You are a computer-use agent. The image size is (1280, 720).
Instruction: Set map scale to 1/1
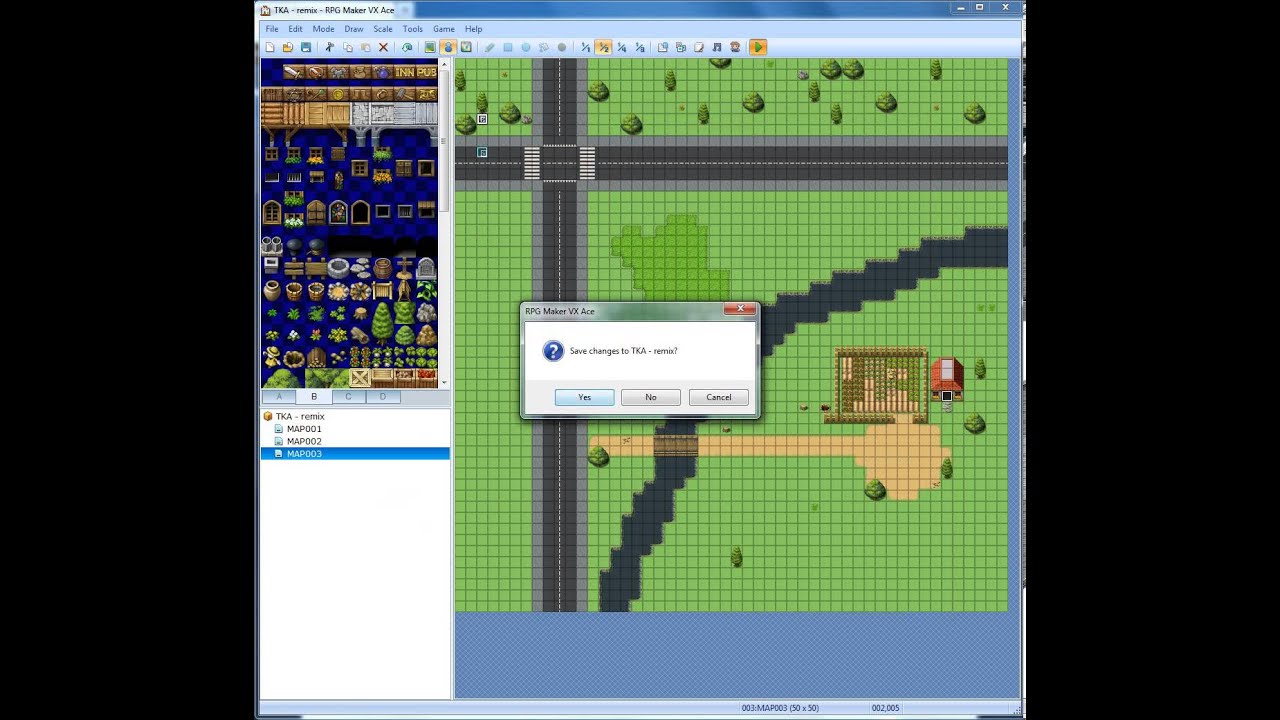[x=585, y=47]
